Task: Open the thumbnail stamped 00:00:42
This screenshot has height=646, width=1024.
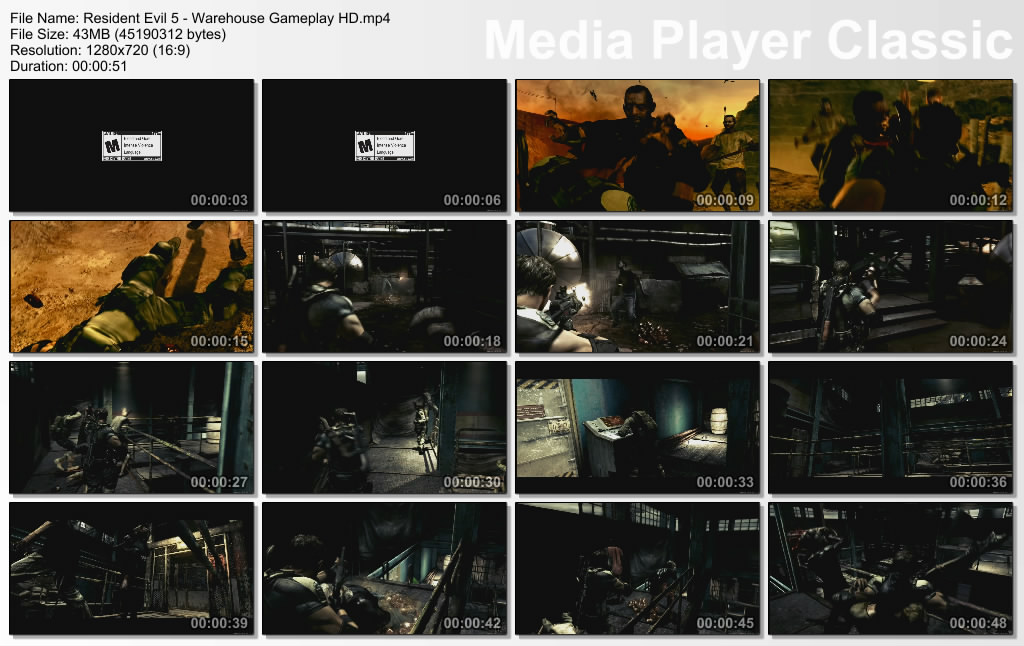Action: coord(384,569)
